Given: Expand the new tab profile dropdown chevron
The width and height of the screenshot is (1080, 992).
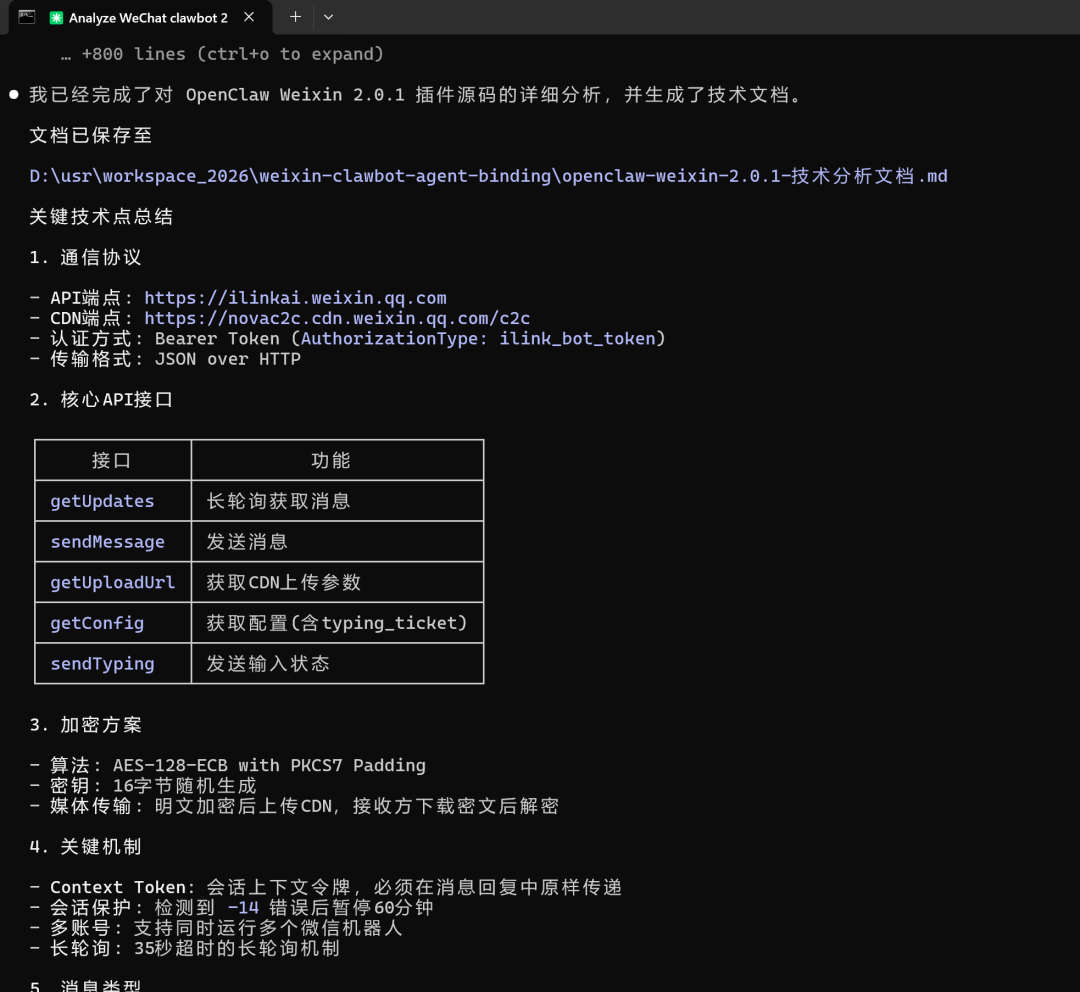Looking at the screenshot, I should click(328, 17).
